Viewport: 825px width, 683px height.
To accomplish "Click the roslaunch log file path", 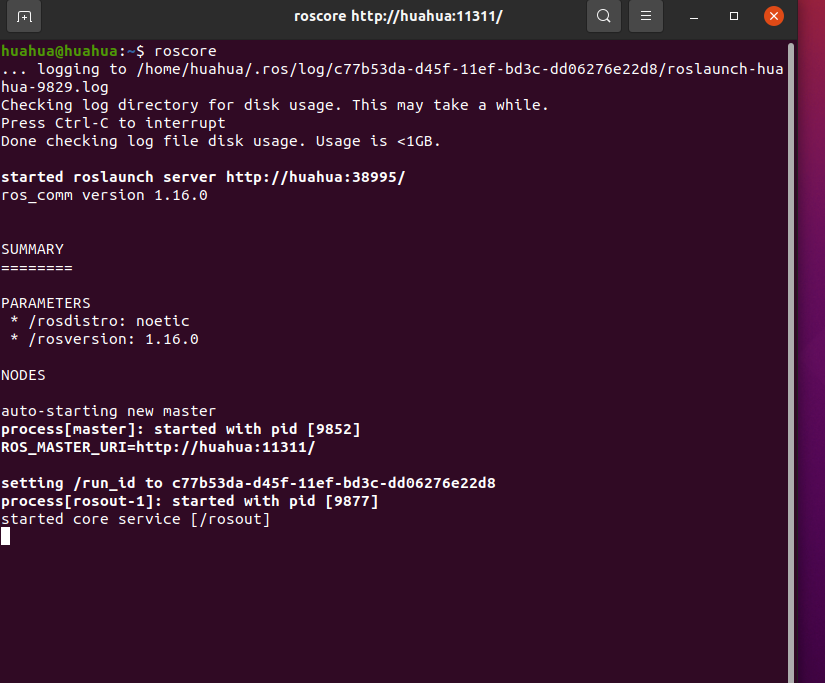I will pyautogui.click(x=450, y=69).
